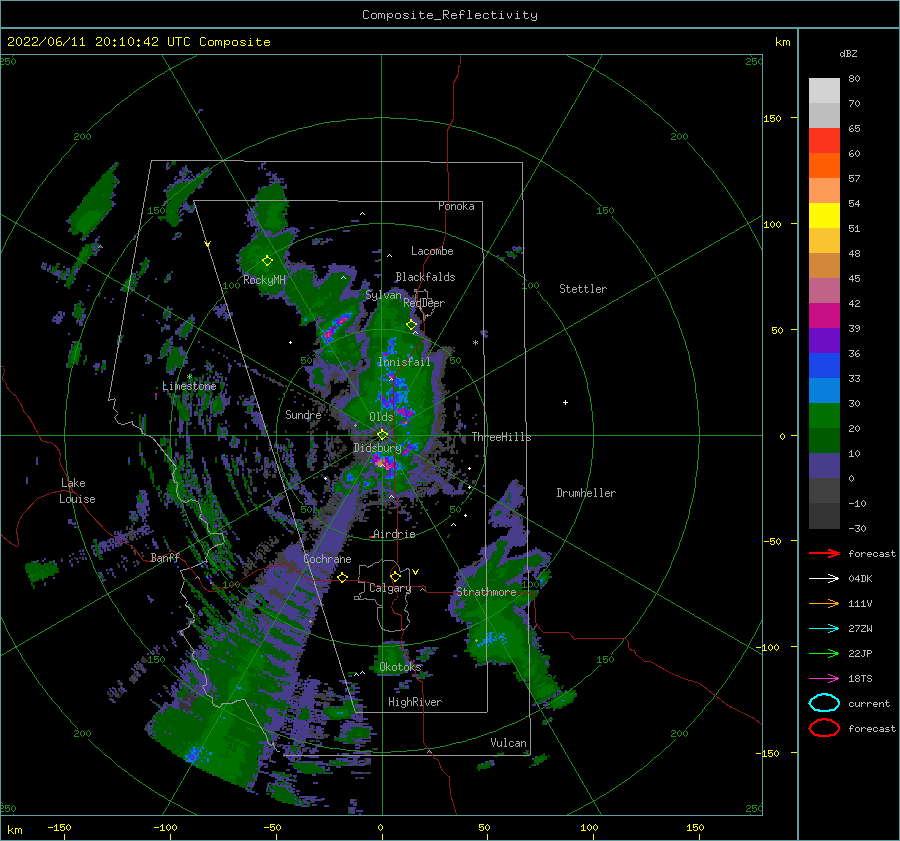Click the Sylvan town label

click(383, 295)
